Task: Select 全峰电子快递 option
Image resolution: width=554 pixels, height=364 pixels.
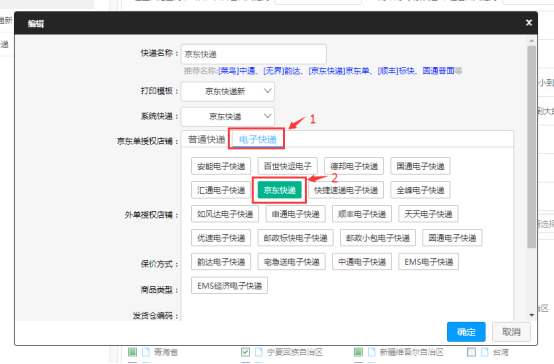Action: 420,190
